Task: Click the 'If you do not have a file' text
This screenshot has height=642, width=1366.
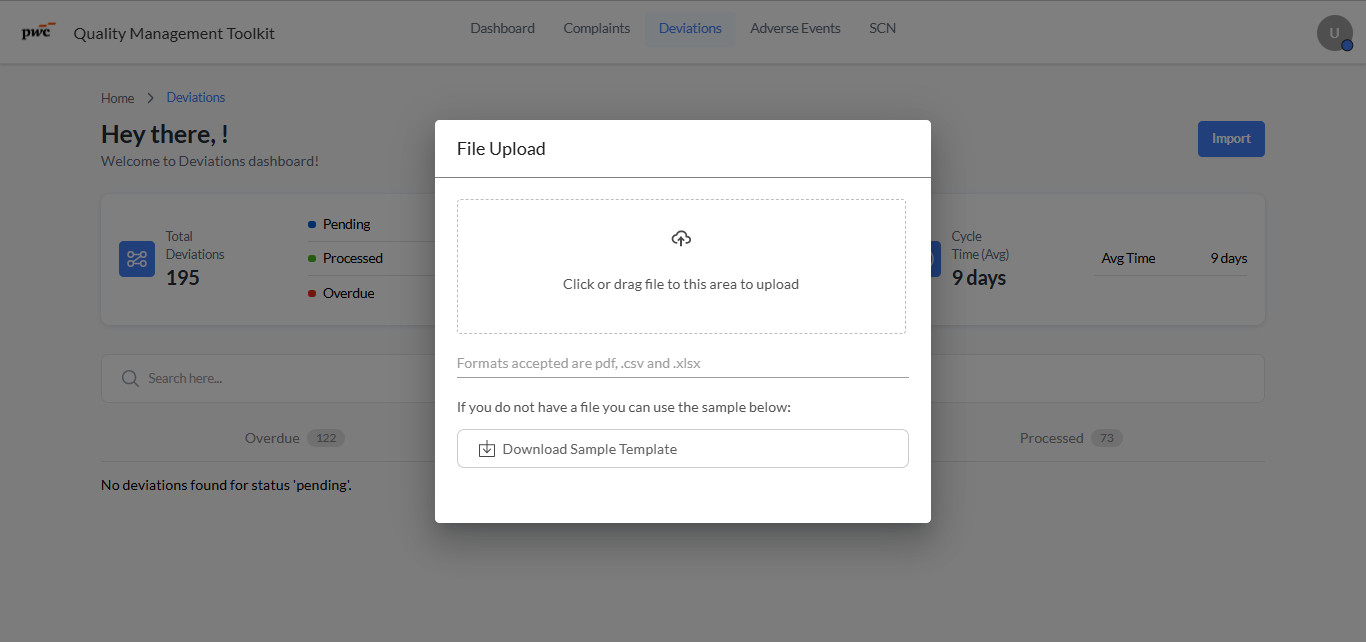Action: pos(624,407)
